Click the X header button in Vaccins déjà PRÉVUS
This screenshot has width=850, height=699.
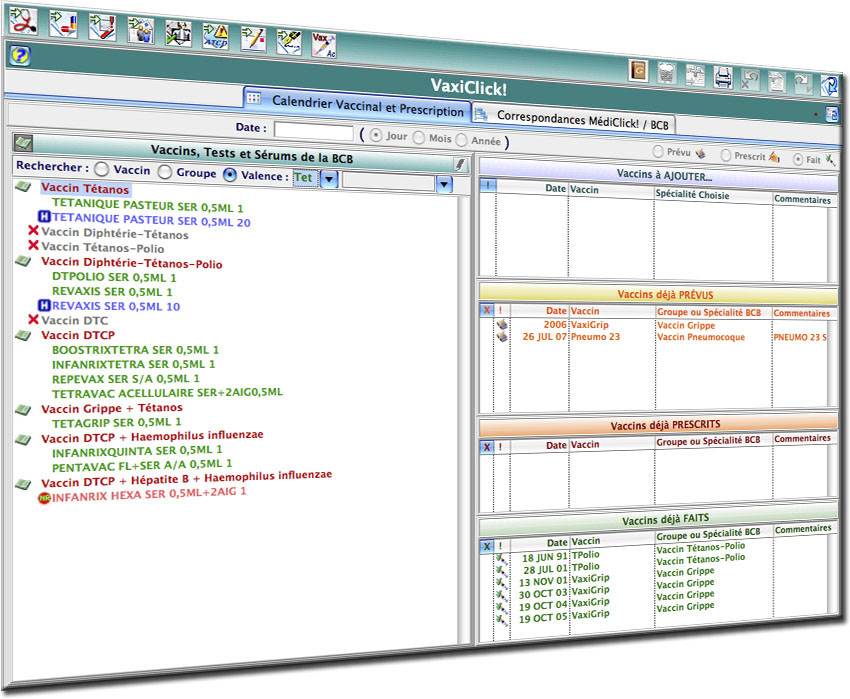487,310
